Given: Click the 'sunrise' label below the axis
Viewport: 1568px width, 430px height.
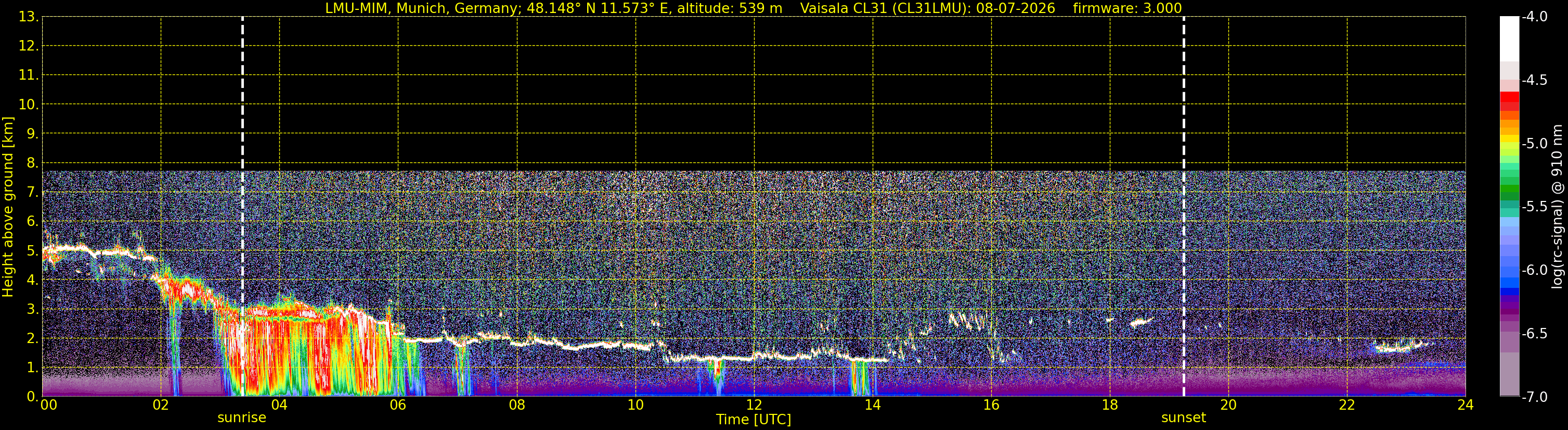Looking at the screenshot, I should (242, 418).
